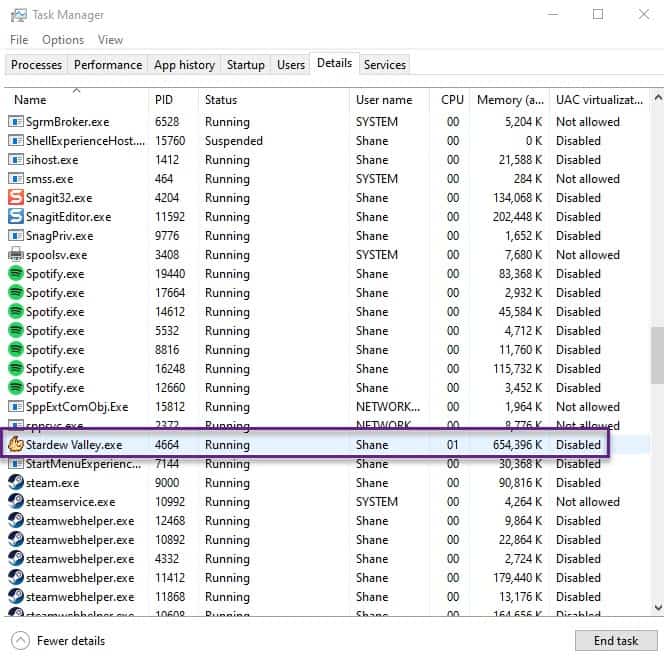Screen dimensions: 664x661
Task: Click the spoolsv.exe printer icon
Action: [x=16, y=254]
